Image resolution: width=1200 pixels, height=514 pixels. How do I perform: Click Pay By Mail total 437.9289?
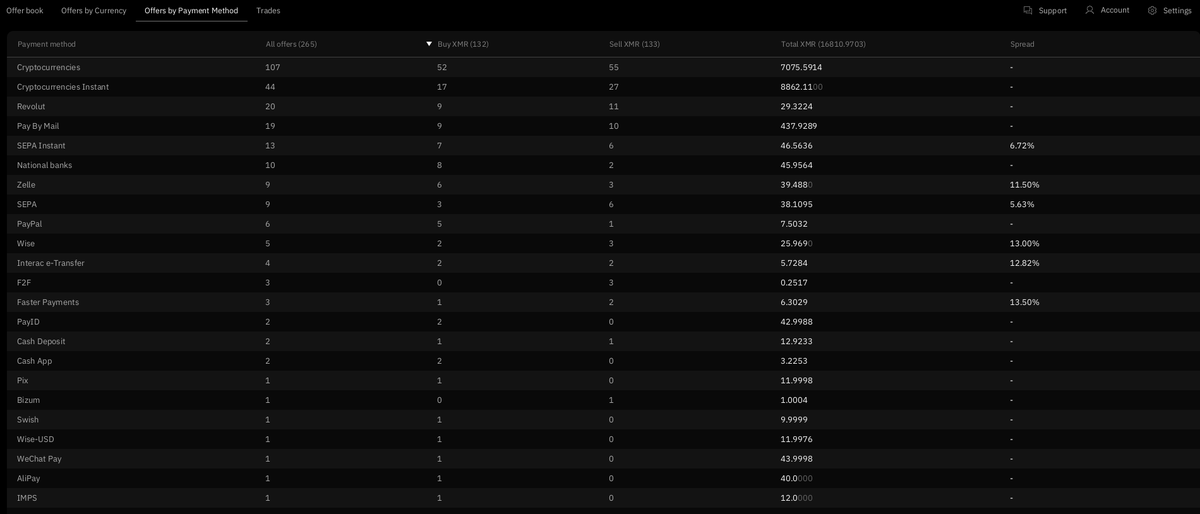pyautogui.click(x=799, y=126)
